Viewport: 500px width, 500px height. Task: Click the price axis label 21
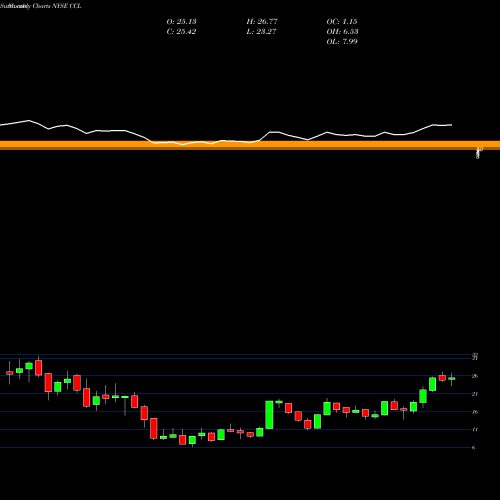tap(475, 394)
